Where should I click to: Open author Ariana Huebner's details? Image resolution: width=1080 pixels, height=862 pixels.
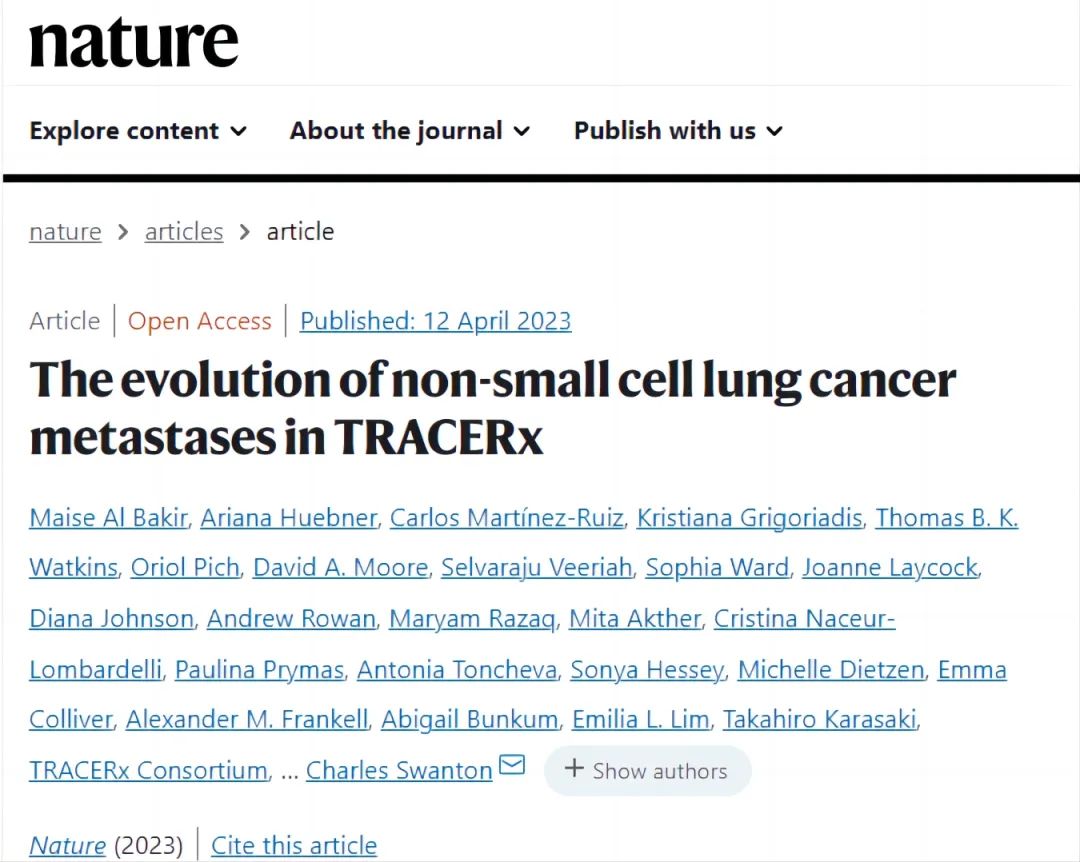pos(289,518)
